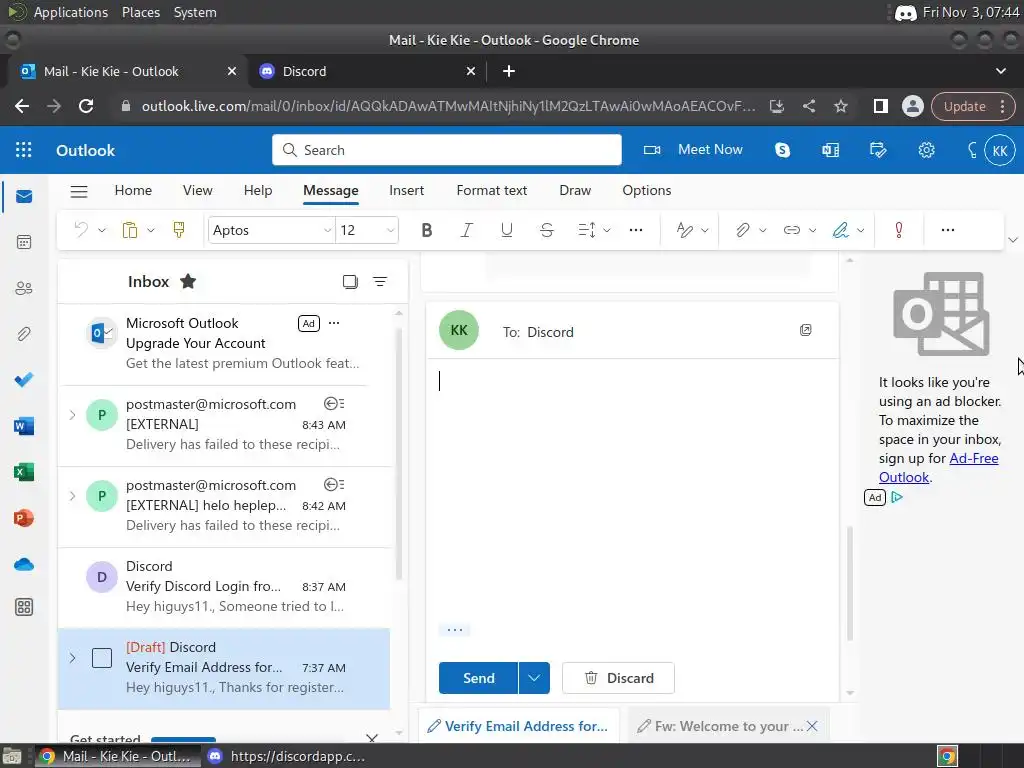The height and width of the screenshot is (768, 1024).
Task: Open the My Day calendar-check icon
Action: (878, 150)
